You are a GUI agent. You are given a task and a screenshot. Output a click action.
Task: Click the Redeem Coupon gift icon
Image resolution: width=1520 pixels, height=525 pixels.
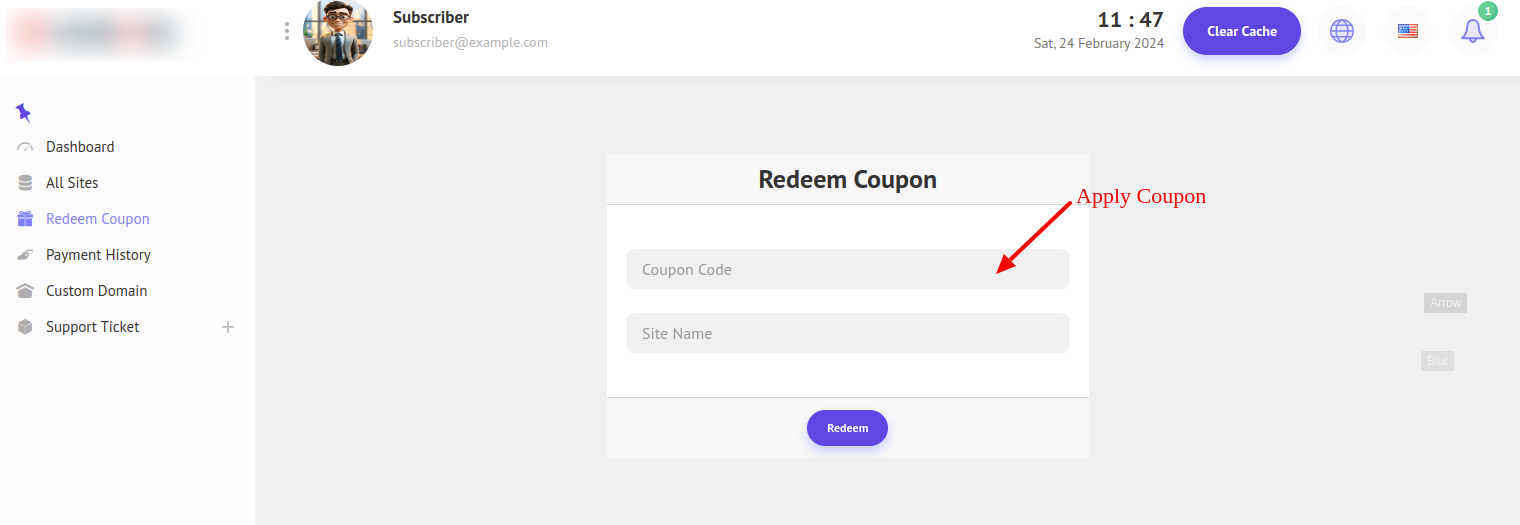[25, 219]
